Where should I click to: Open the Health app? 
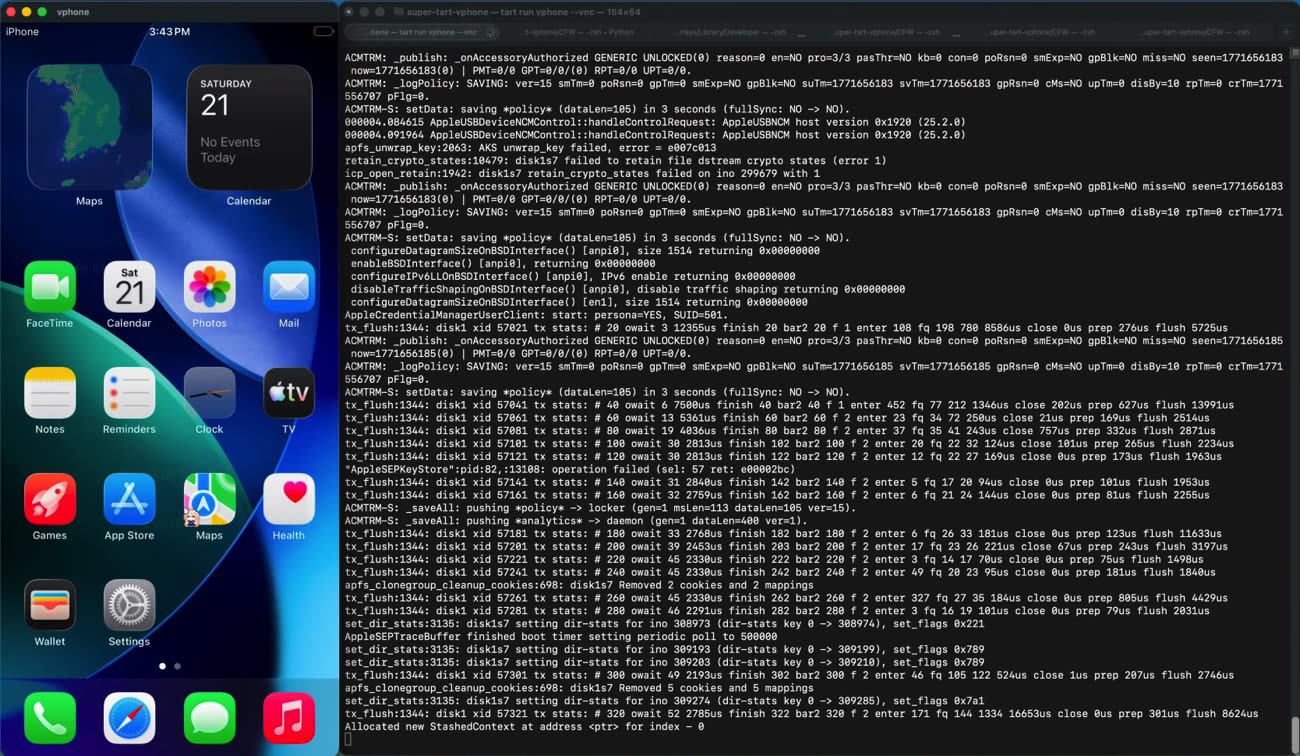289,499
